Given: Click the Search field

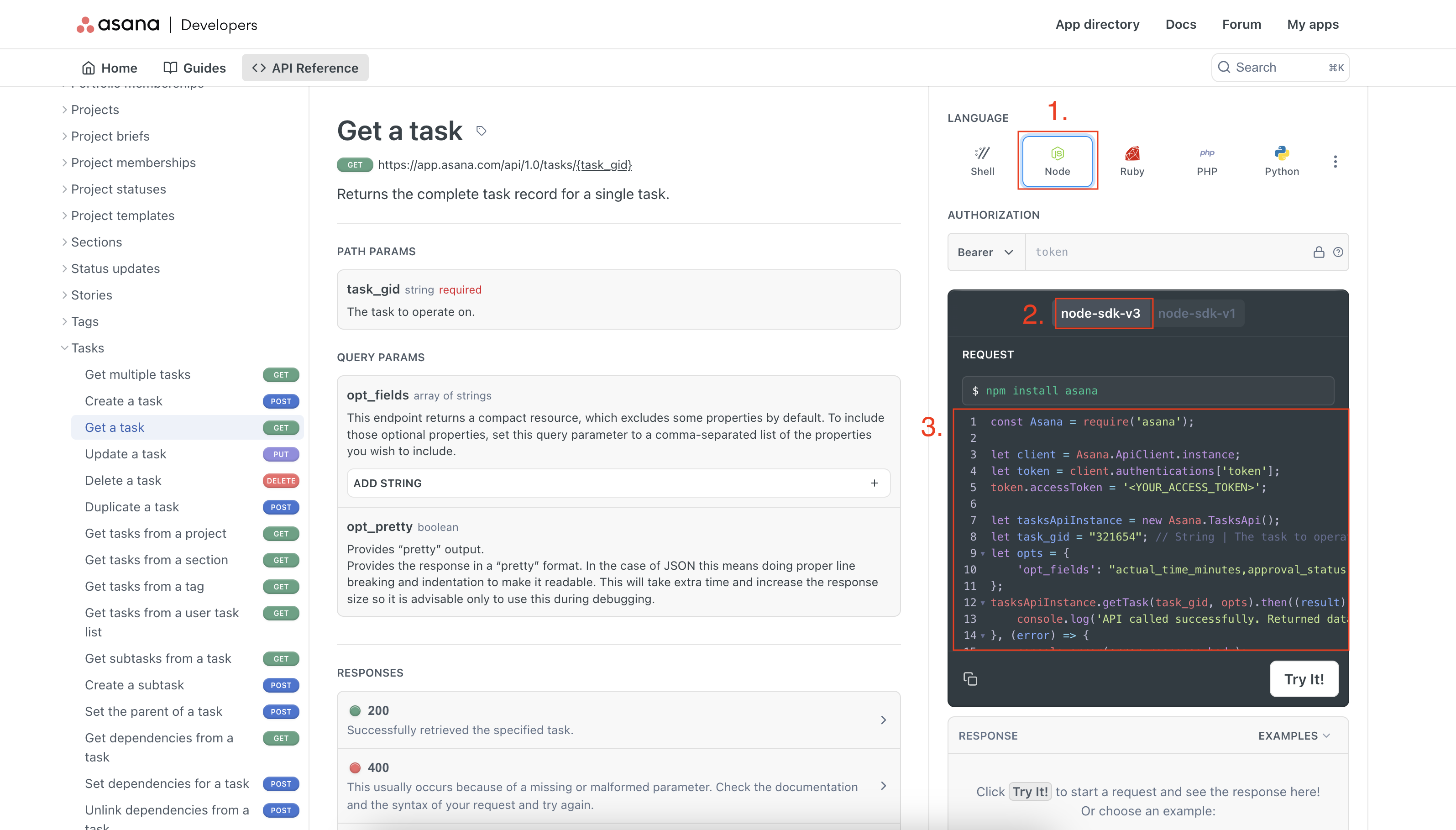Looking at the screenshot, I should (x=1280, y=67).
